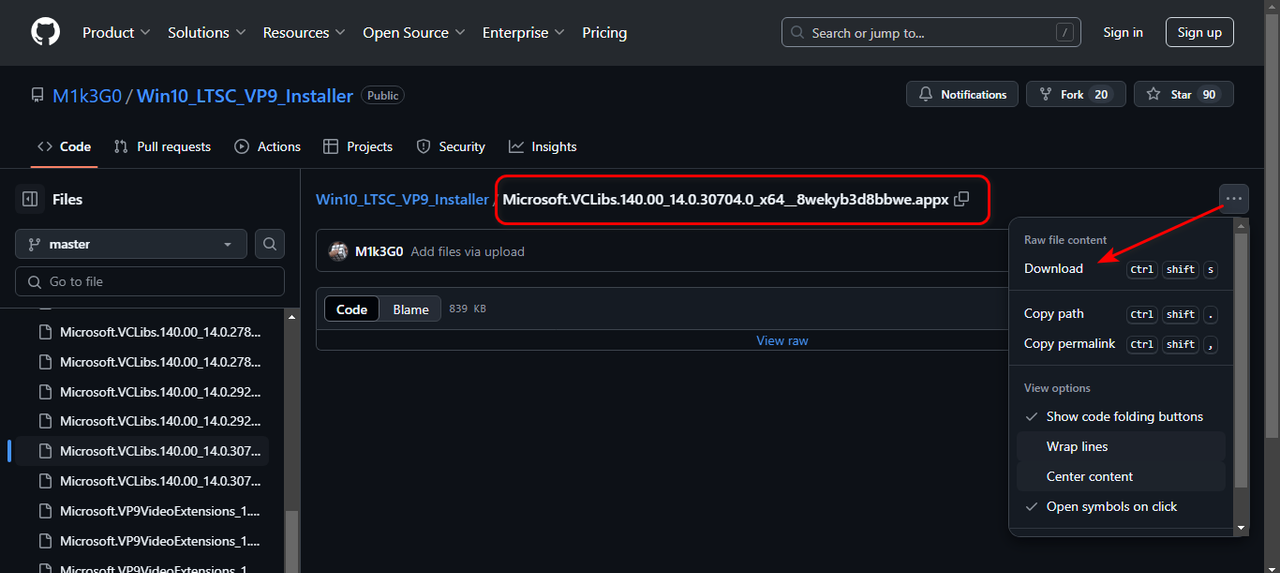This screenshot has width=1280, height=573.
Task: Switch to the Security tab
Action: (450, 147)
